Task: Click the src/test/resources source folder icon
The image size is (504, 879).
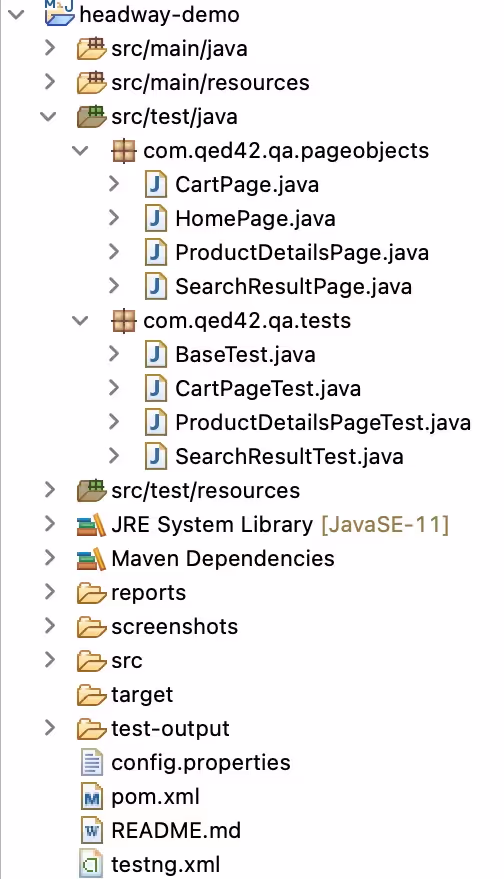Action: click(91, 491)
